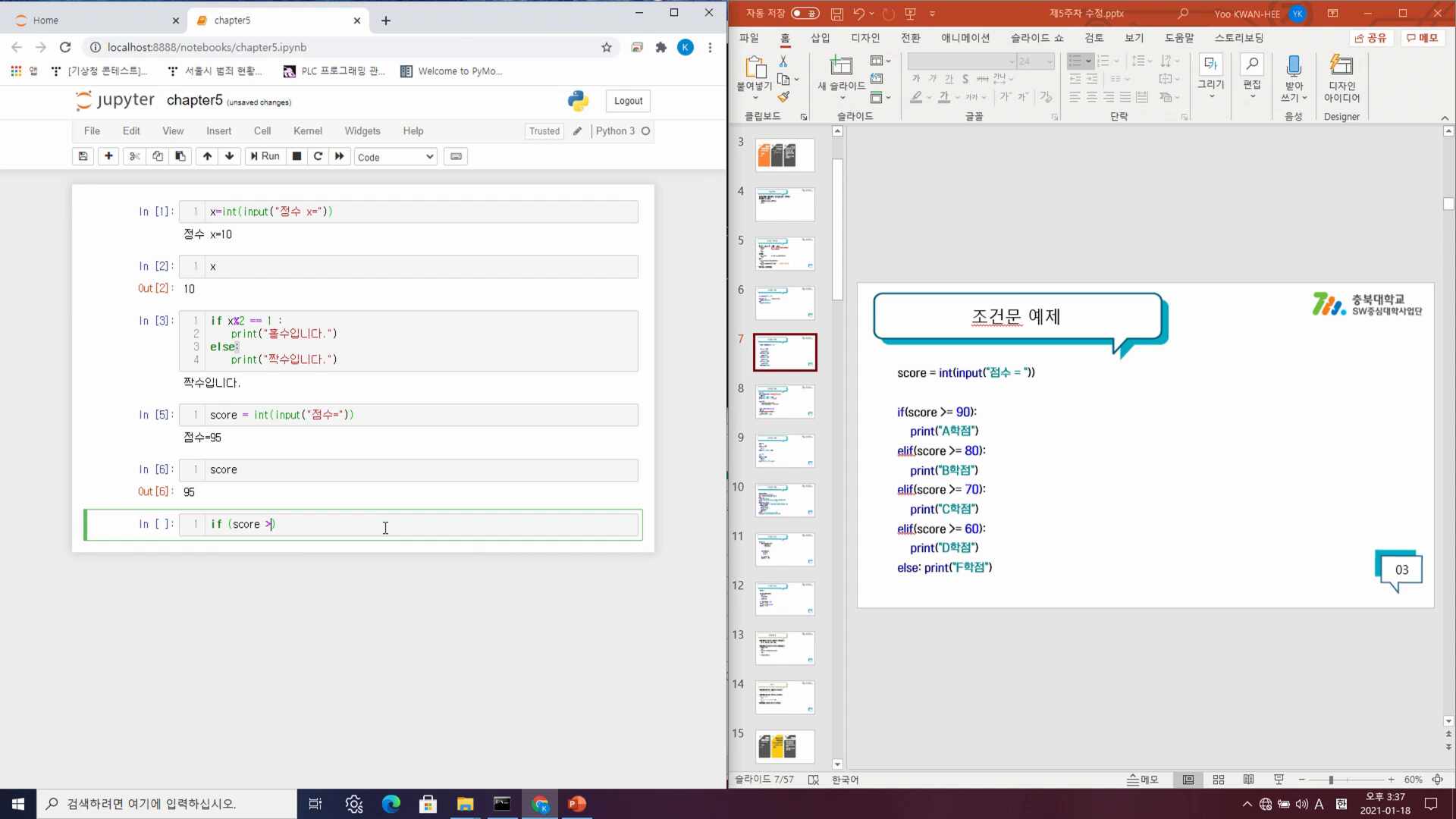The width and height of the screenshot is (1456, 819).
Task: Click zoom in plus in PowerPoint
Action: point(1392,780)
